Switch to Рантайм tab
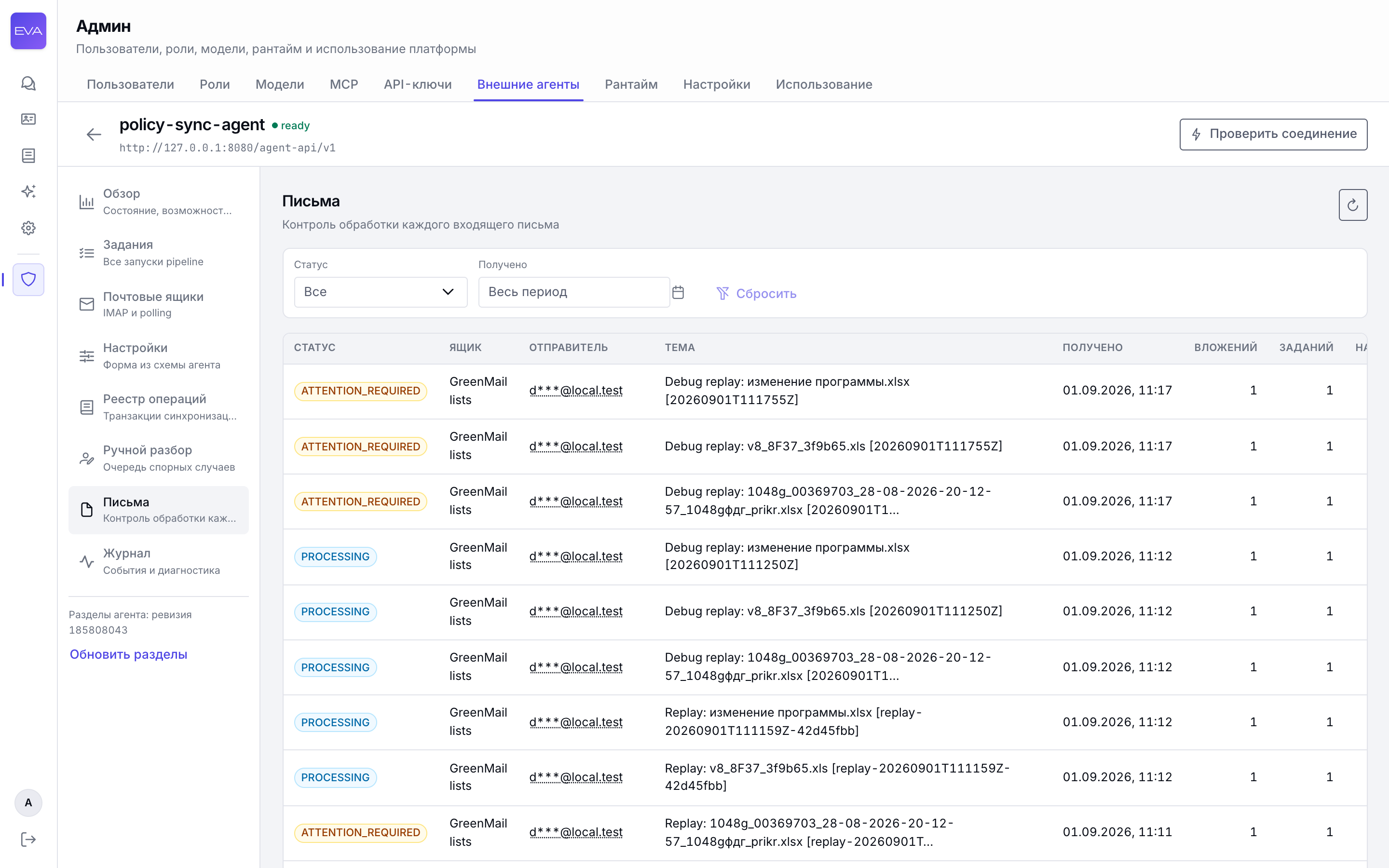The image size is (1389, 868). (631, 84)
